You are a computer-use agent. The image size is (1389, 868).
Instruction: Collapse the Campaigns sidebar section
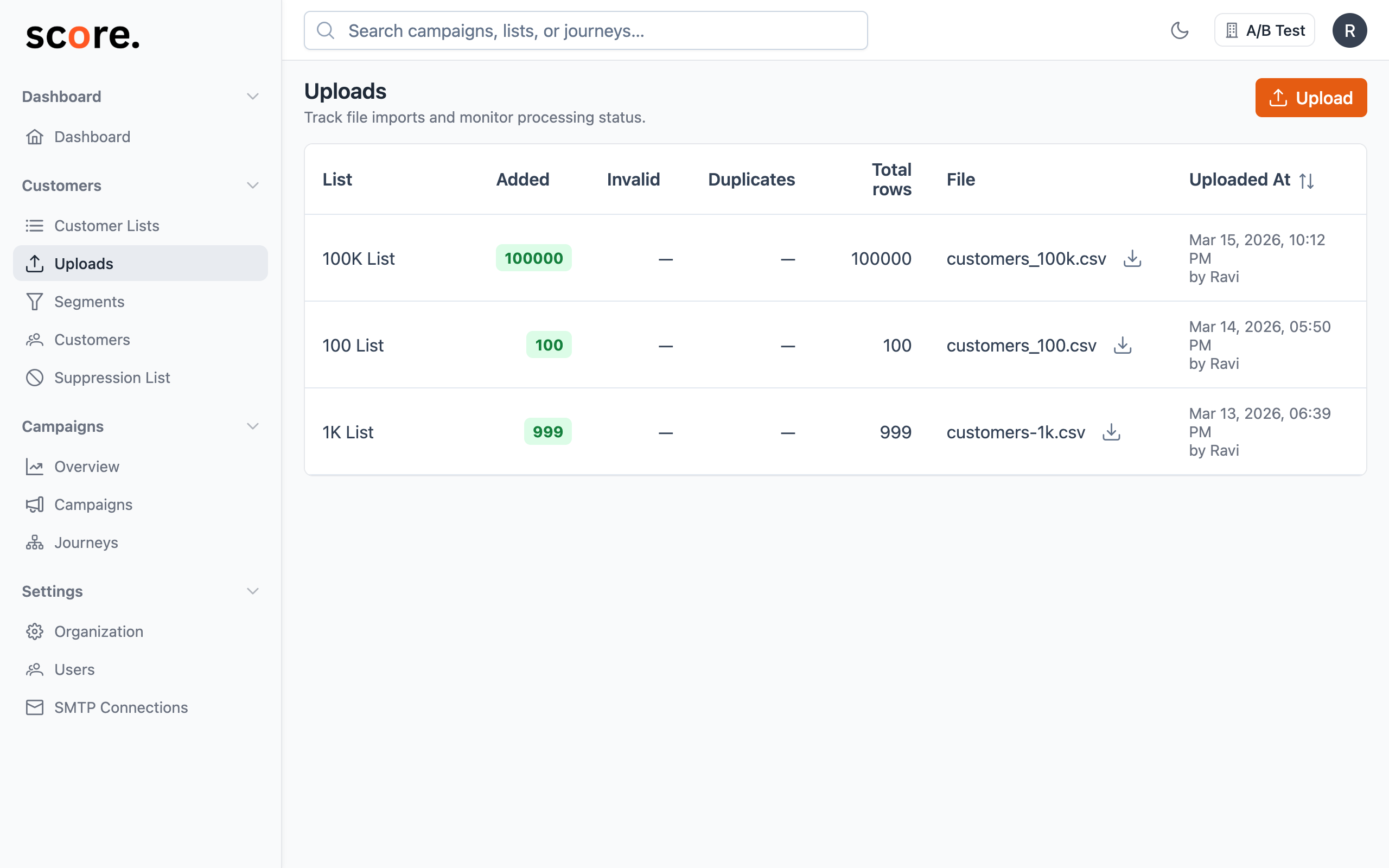[x=252, y=426]
